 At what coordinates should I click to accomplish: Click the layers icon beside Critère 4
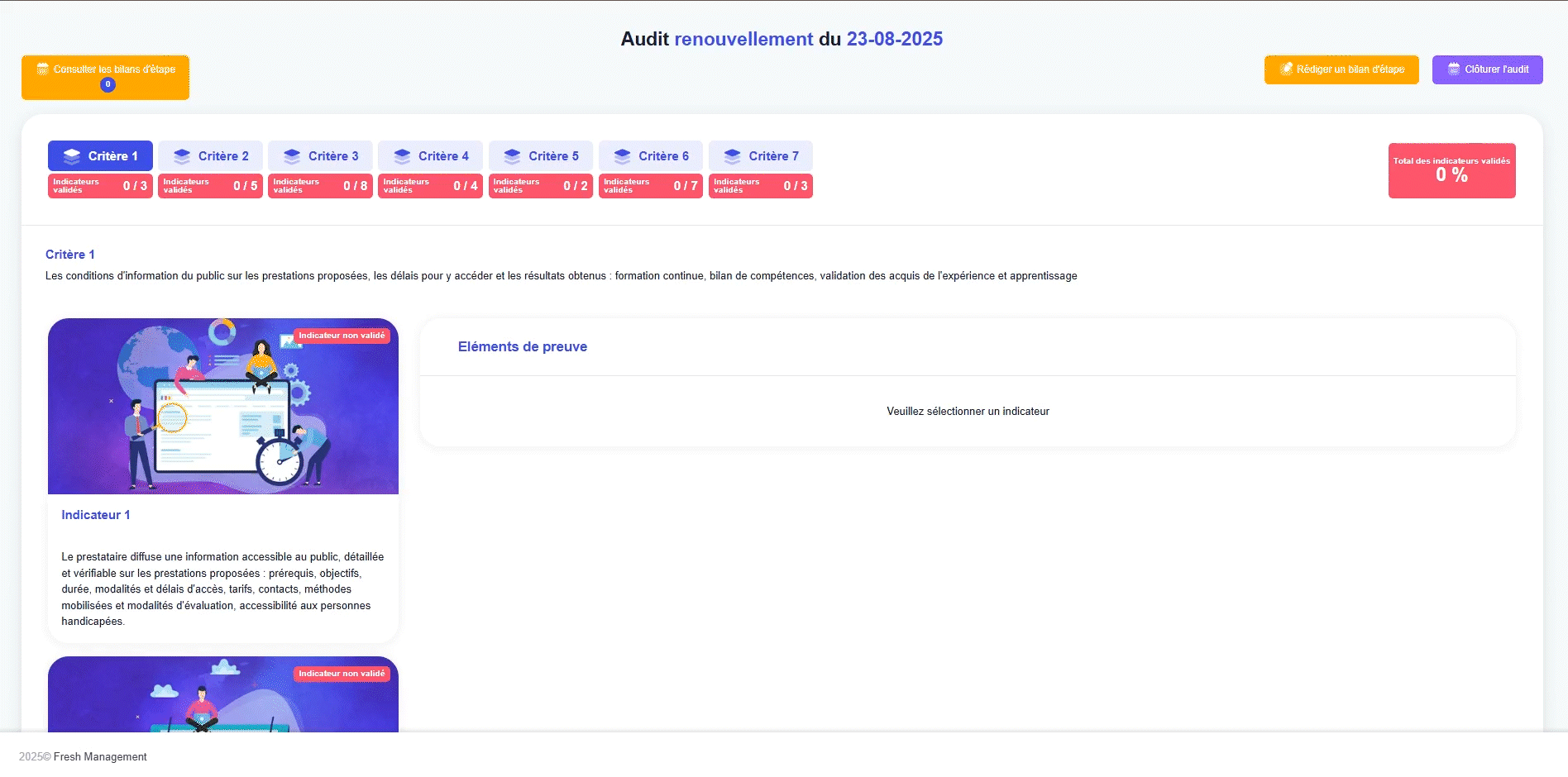pos(402,156)
